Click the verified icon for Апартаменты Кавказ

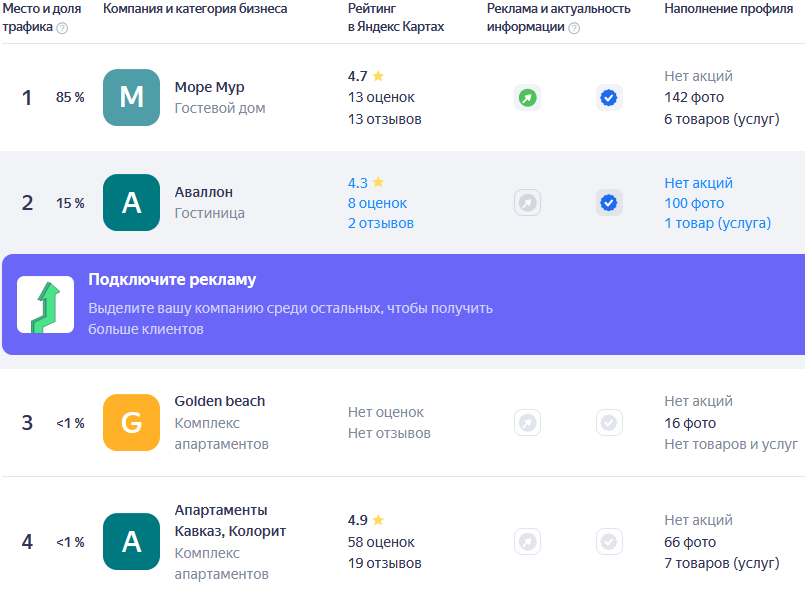(x=609, y=542)
